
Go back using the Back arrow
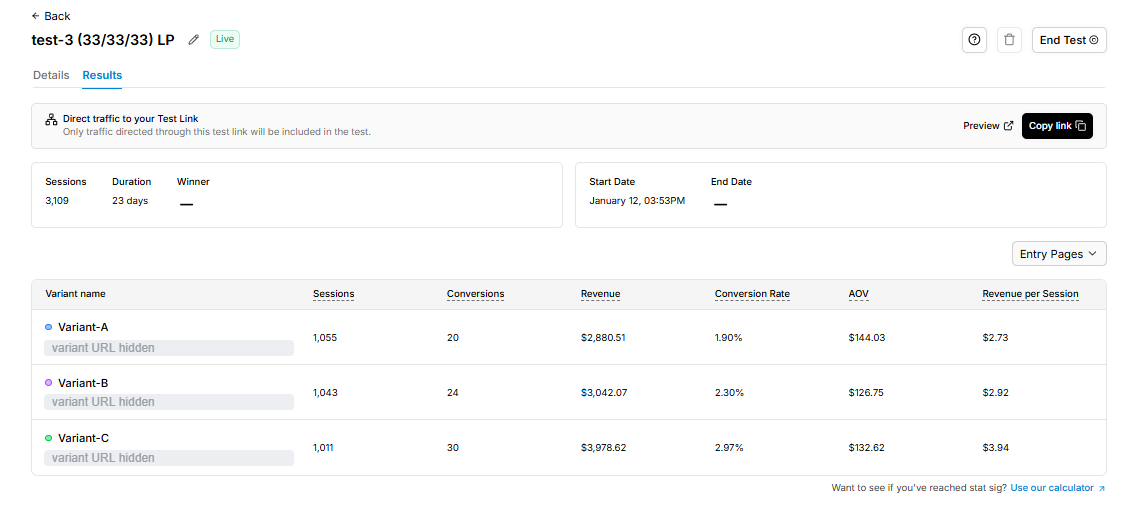tap(51, 16)
